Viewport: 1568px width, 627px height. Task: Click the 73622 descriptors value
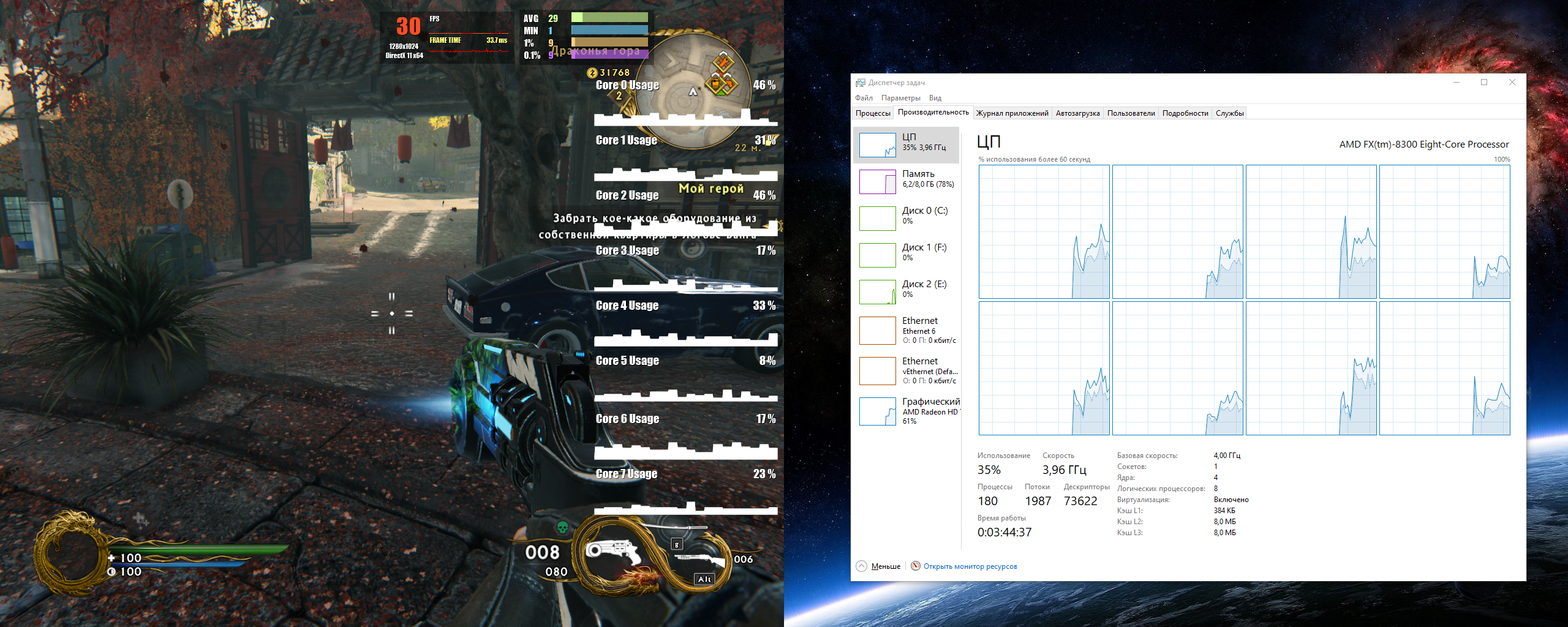[x=1080, y=501]
